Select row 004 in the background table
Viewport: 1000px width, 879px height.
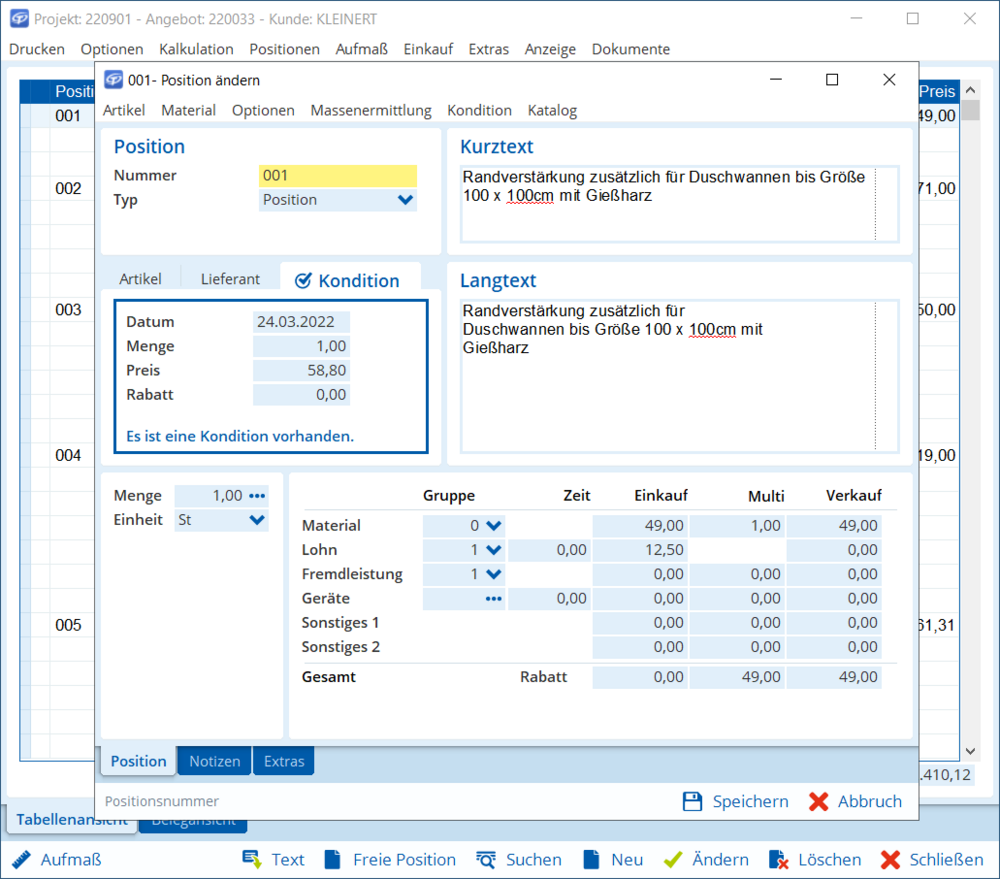coord(68,455)
